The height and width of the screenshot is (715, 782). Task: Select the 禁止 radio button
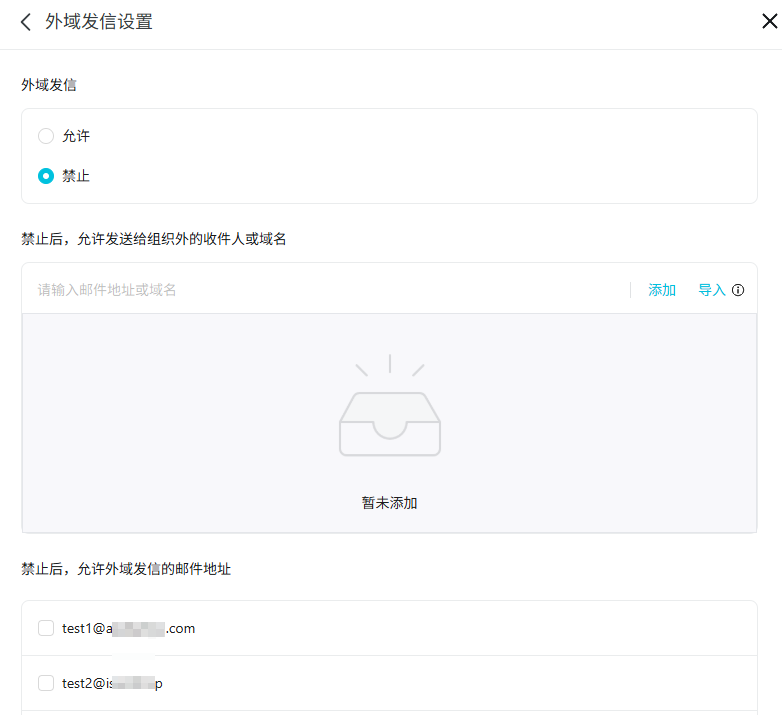click(x=46, y=176)
